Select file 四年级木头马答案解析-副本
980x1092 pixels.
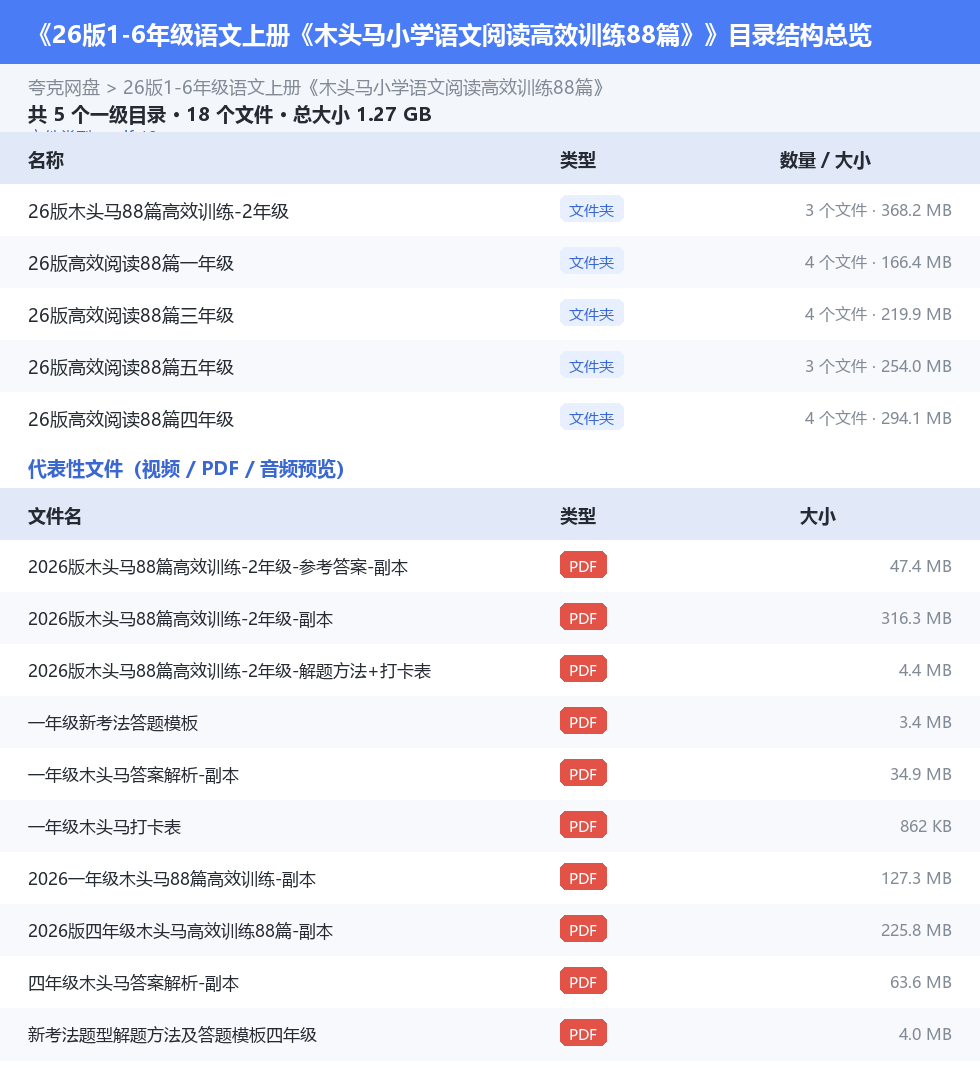pos(134,983)
